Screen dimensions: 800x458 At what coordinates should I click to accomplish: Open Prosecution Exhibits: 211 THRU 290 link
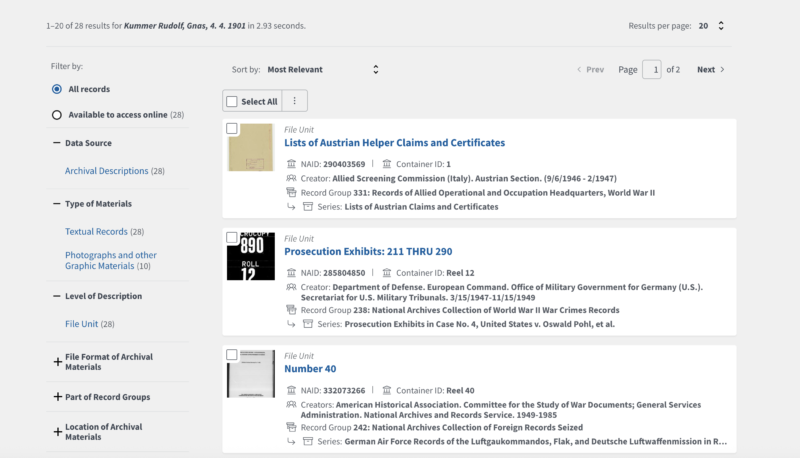click(x=367, y=252)
